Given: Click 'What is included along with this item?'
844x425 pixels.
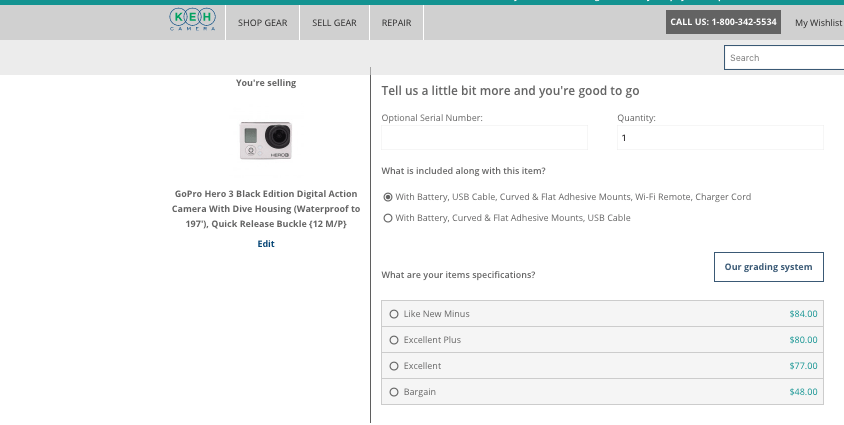Looking at the screenshot, I should pyautogui.click(x=463, y=171).
